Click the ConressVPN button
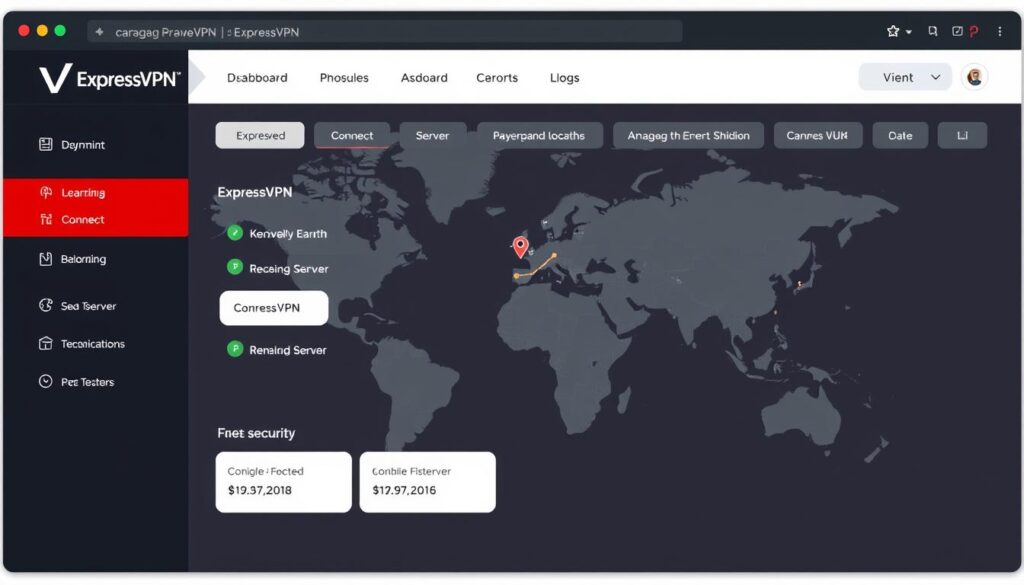The image size is (1024, 585). coord(274,308)
